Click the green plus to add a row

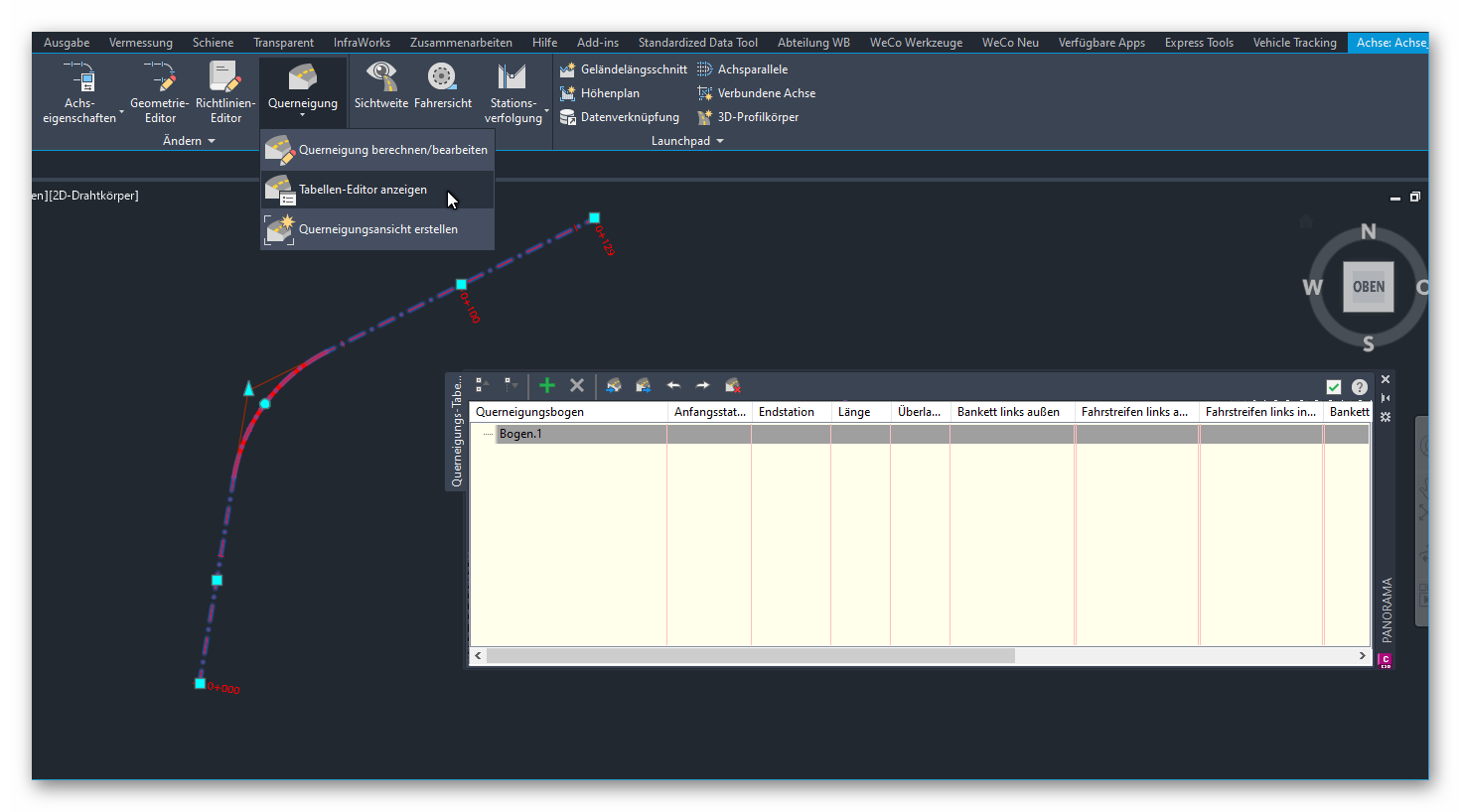coord(546,385)
